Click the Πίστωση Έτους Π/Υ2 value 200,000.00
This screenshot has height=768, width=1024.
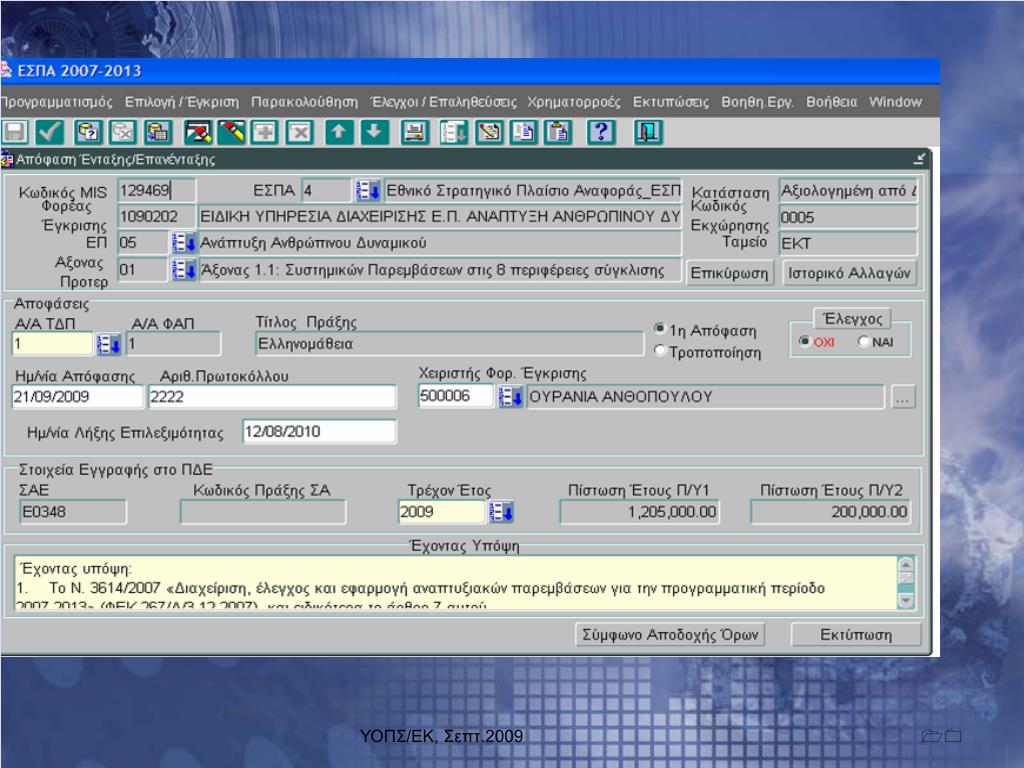pyautogui.click(x=831, y=511)
